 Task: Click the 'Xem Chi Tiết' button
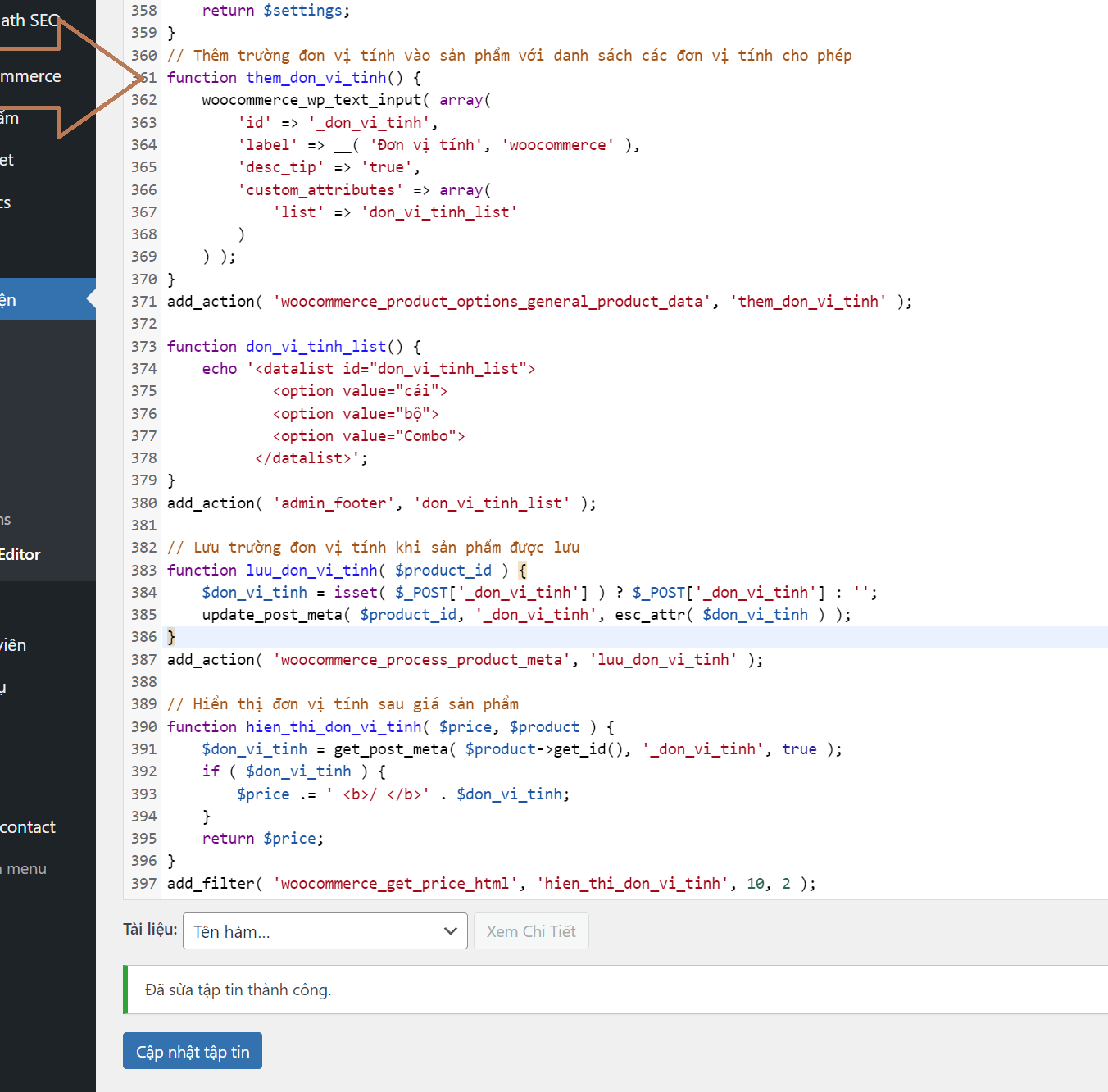pyautogui.click(x=531, y=931)
